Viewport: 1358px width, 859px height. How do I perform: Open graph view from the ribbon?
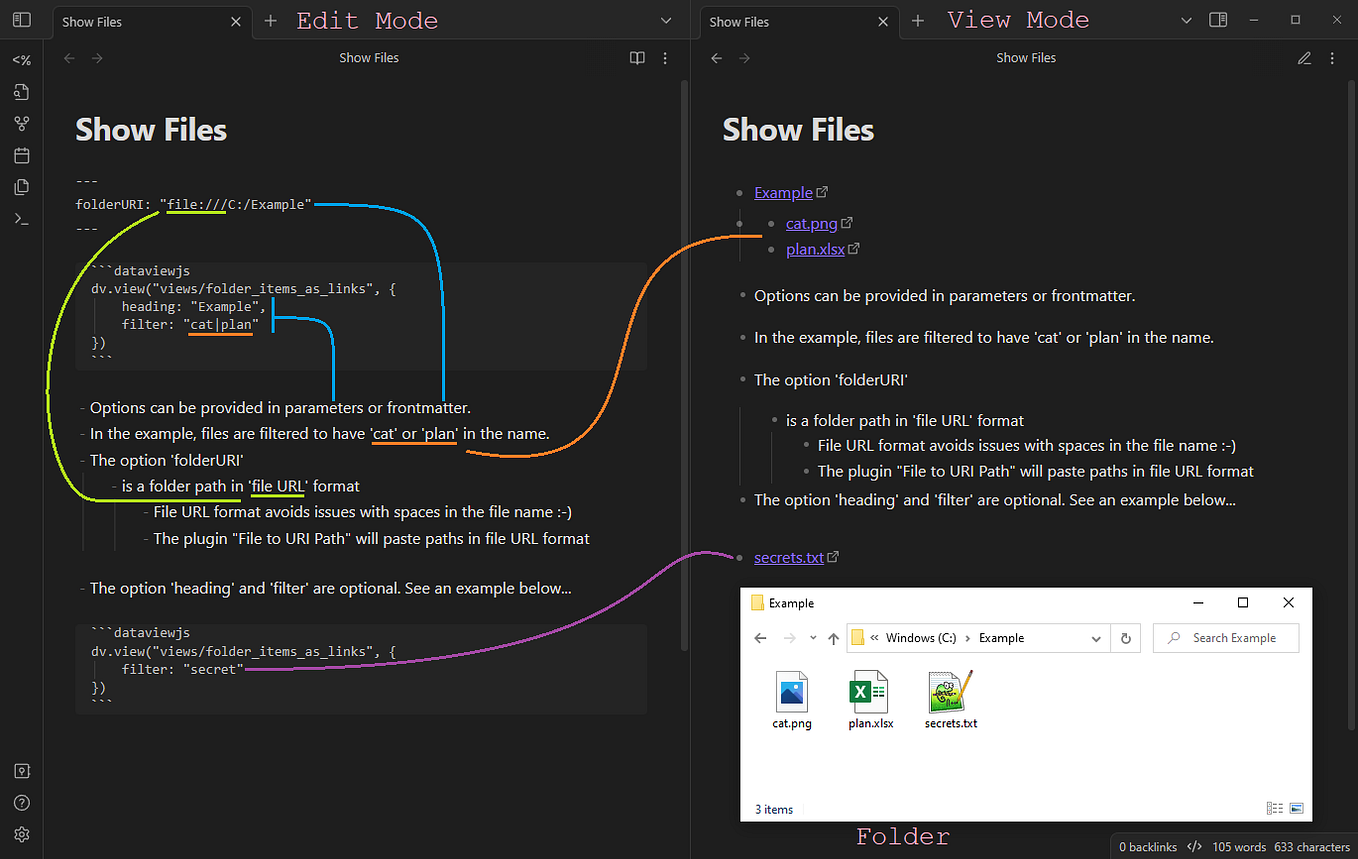(21, 124)
